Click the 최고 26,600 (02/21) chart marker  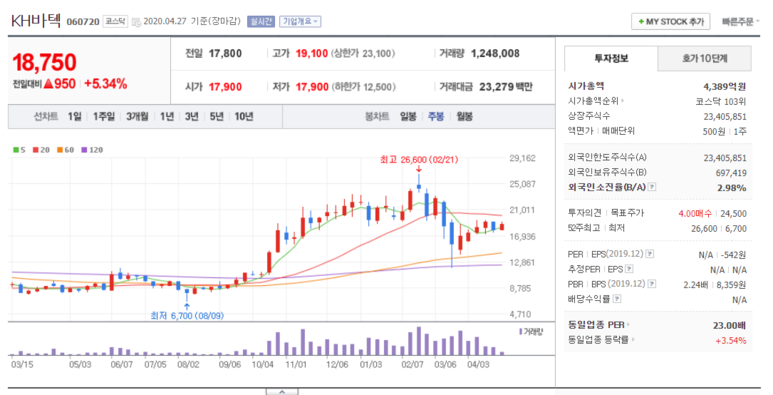pyautogui.click(x=419, y=160)
